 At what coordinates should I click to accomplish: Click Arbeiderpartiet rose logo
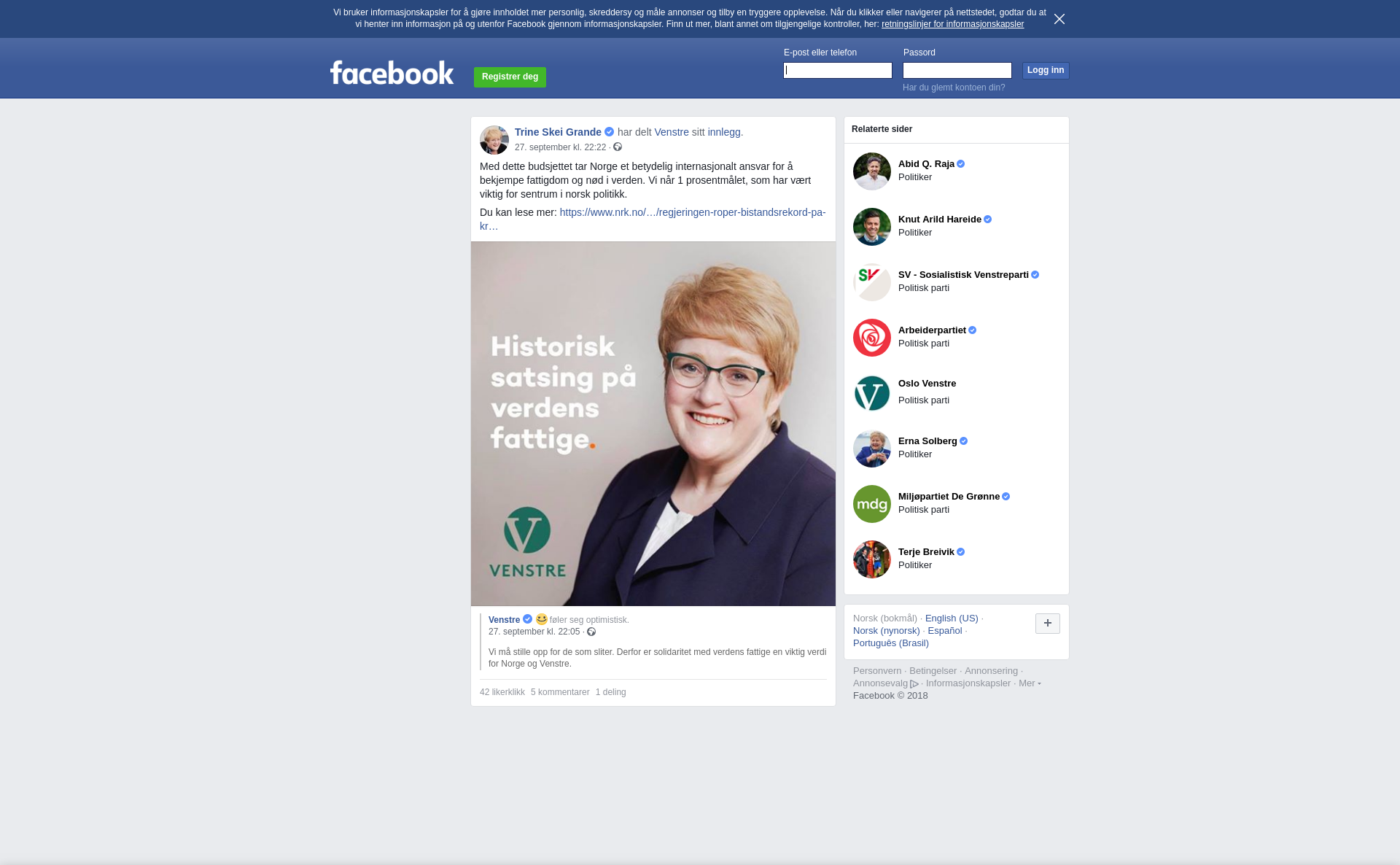click(872, 338)
